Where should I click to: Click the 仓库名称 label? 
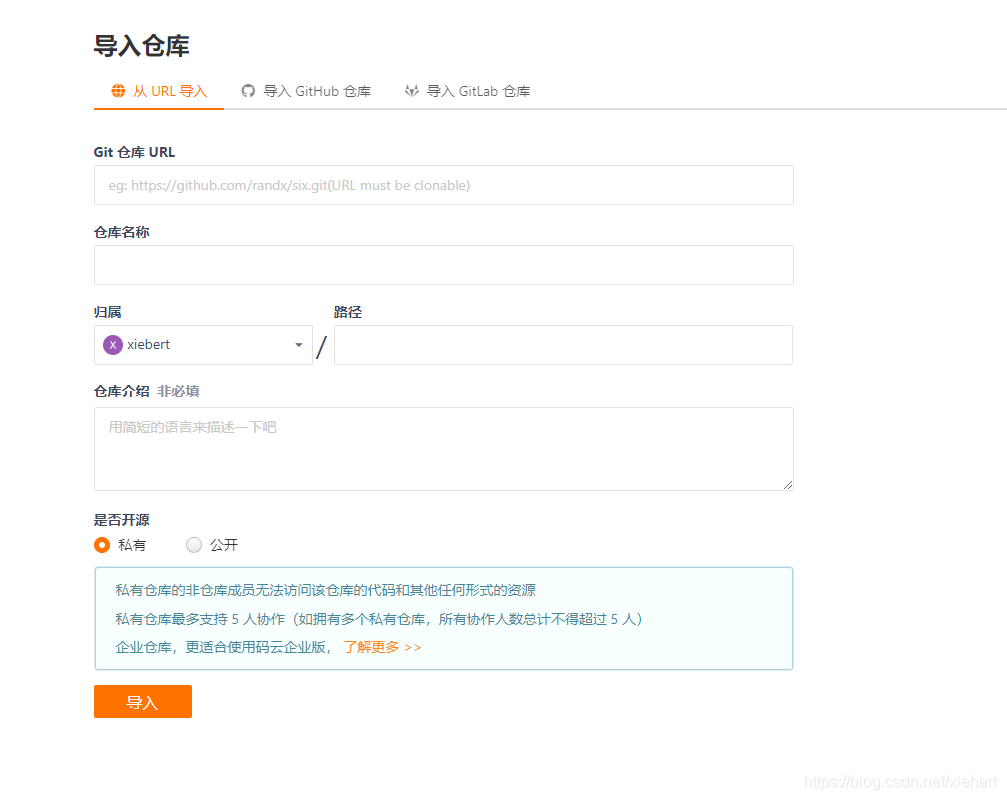(x=121, y=232)
